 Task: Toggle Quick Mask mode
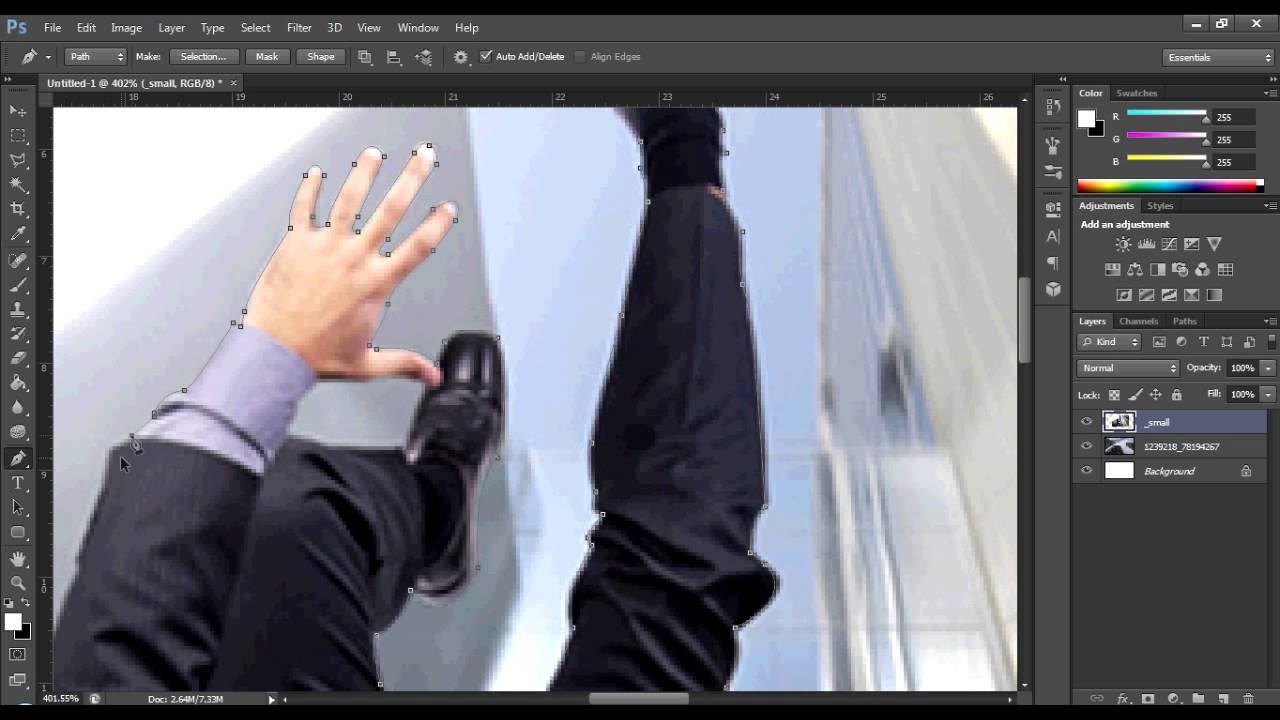pyautogui.click(x=18, y=655)
